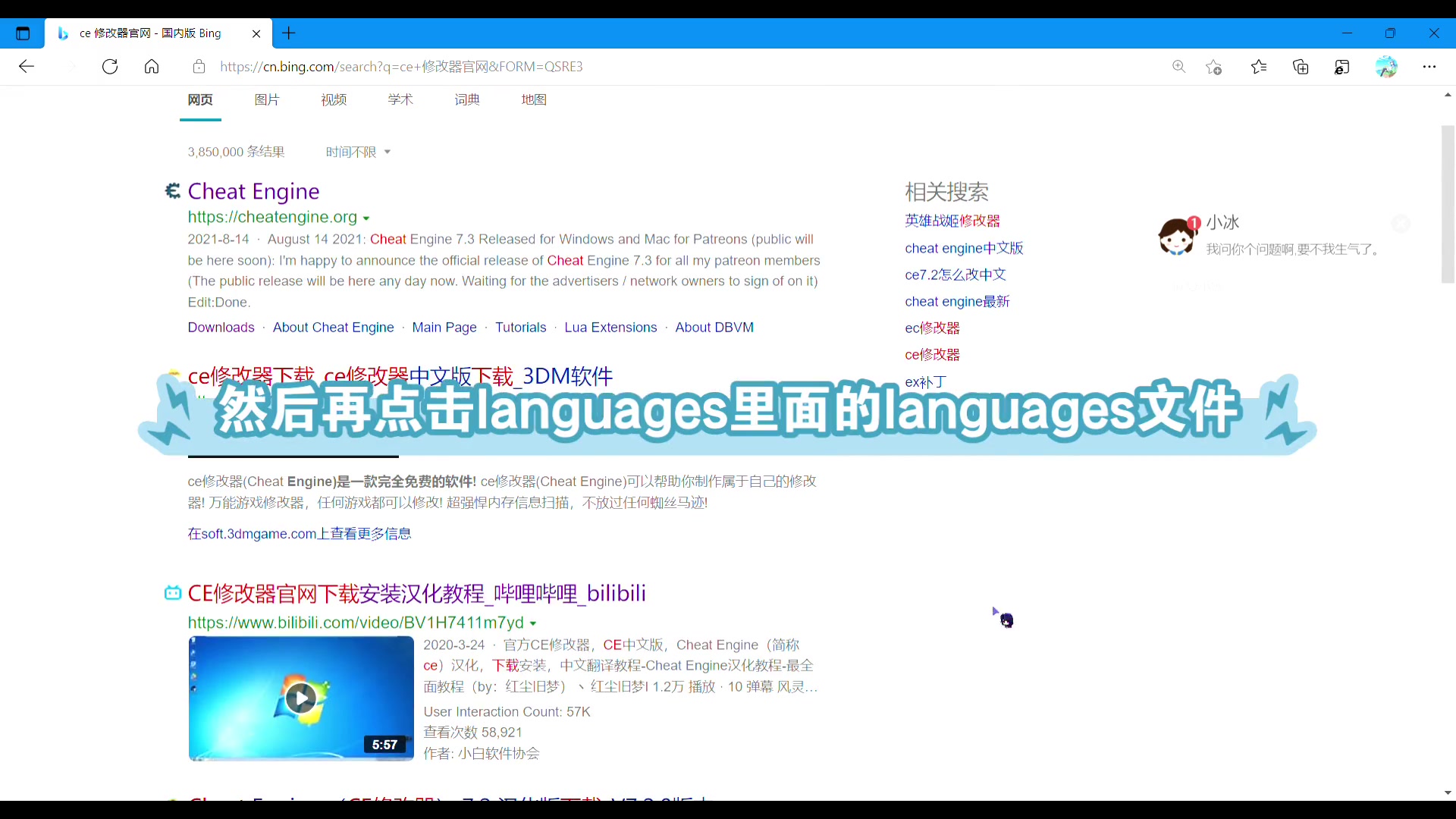Dismiss the 小冰 chat popup

1401,224
